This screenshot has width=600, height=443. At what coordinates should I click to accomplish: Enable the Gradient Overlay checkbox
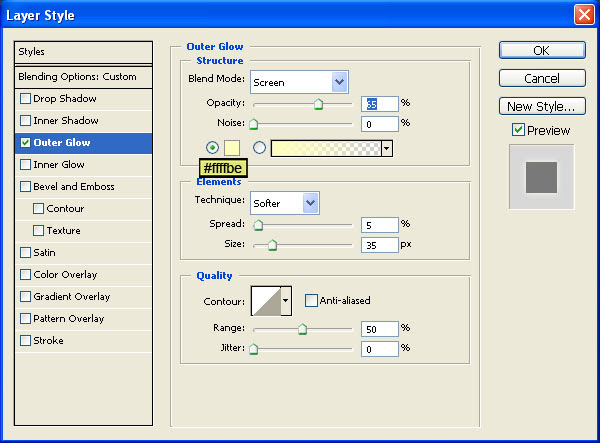[25, 296]
